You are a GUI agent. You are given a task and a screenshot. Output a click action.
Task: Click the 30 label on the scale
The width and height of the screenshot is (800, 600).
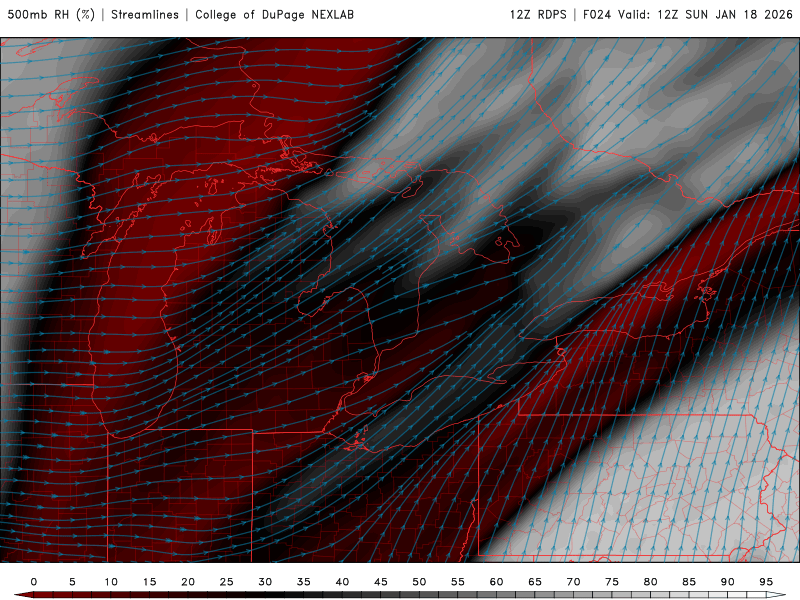pyautogui.click(x=265, y=582)
